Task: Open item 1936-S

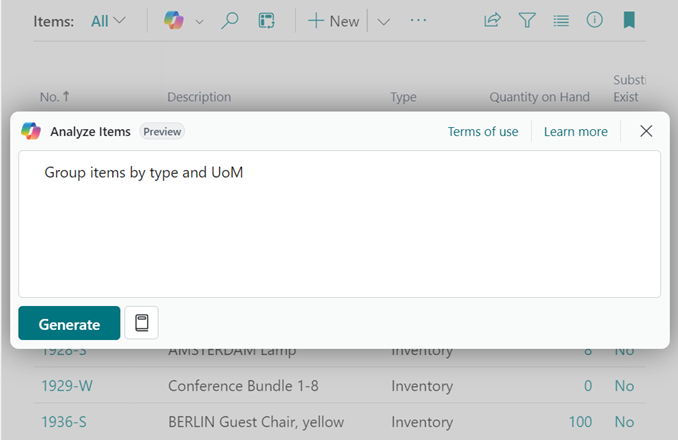Action: 64,422
